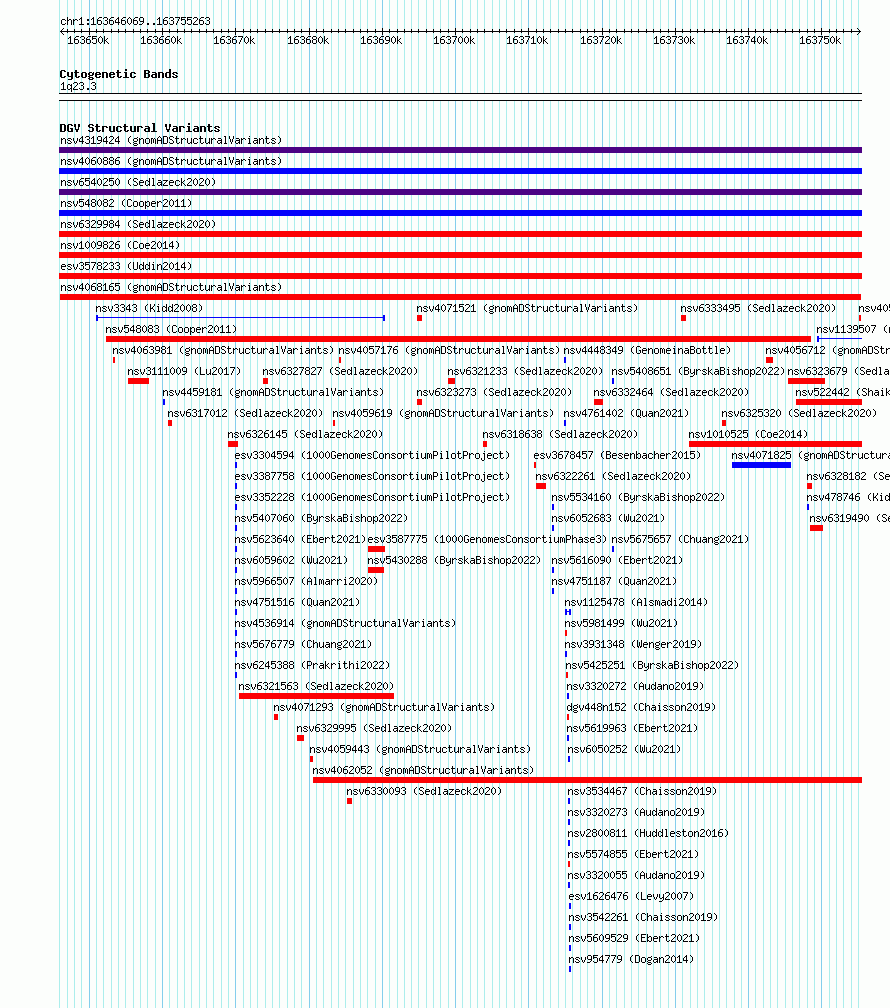Click the nsv5616090 (Ebert2021) label
This screenshot has width=890, height=1008.
coord(617,560)
